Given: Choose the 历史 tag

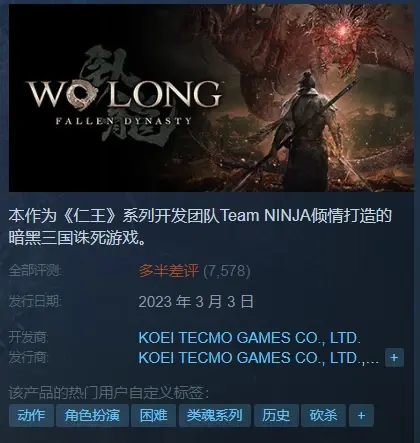Looking at the screenshot, I should tap(276, 415).
